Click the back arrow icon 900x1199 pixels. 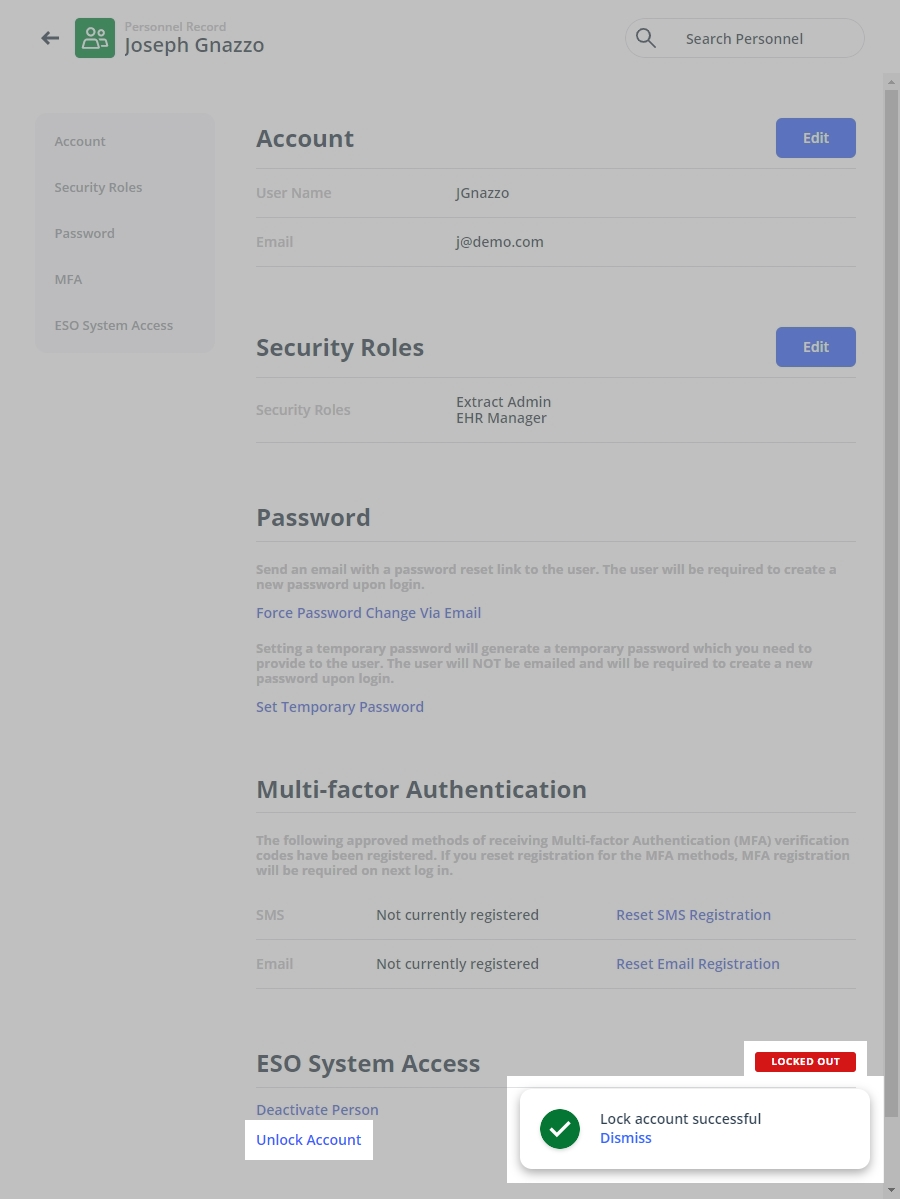click(50, 38)
